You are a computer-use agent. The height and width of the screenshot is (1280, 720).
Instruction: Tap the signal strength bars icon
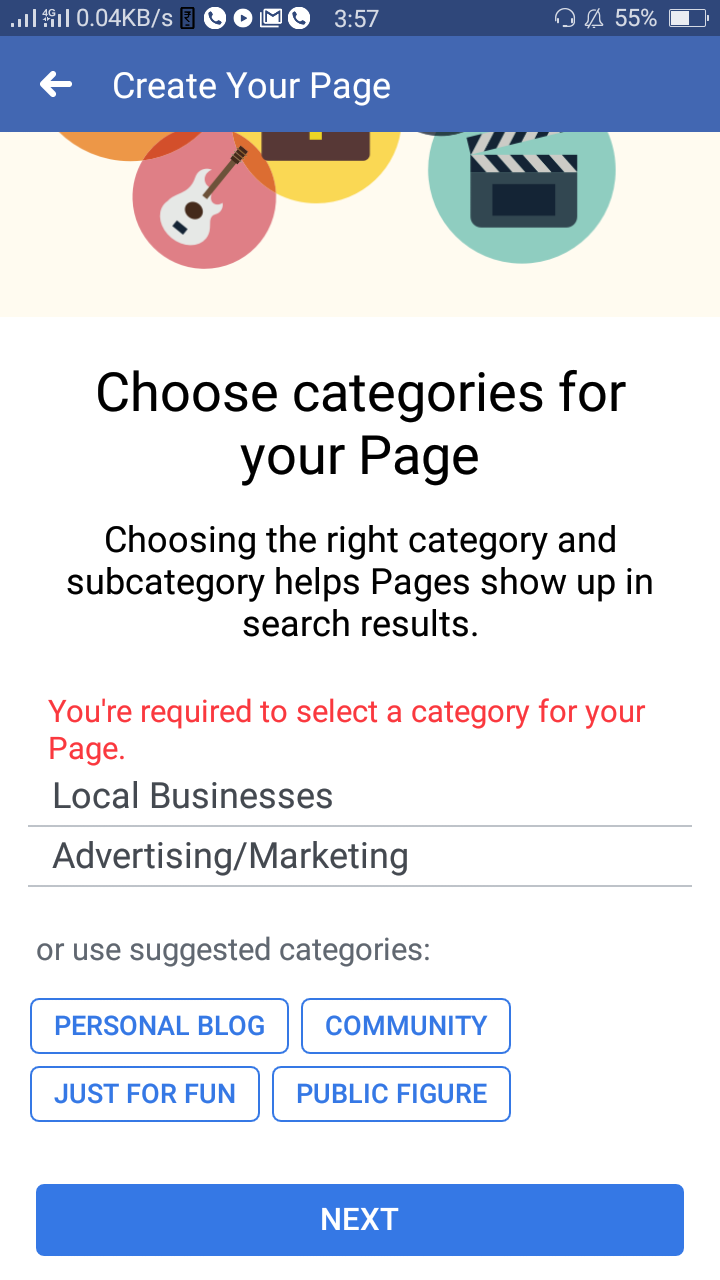(23, 18)
